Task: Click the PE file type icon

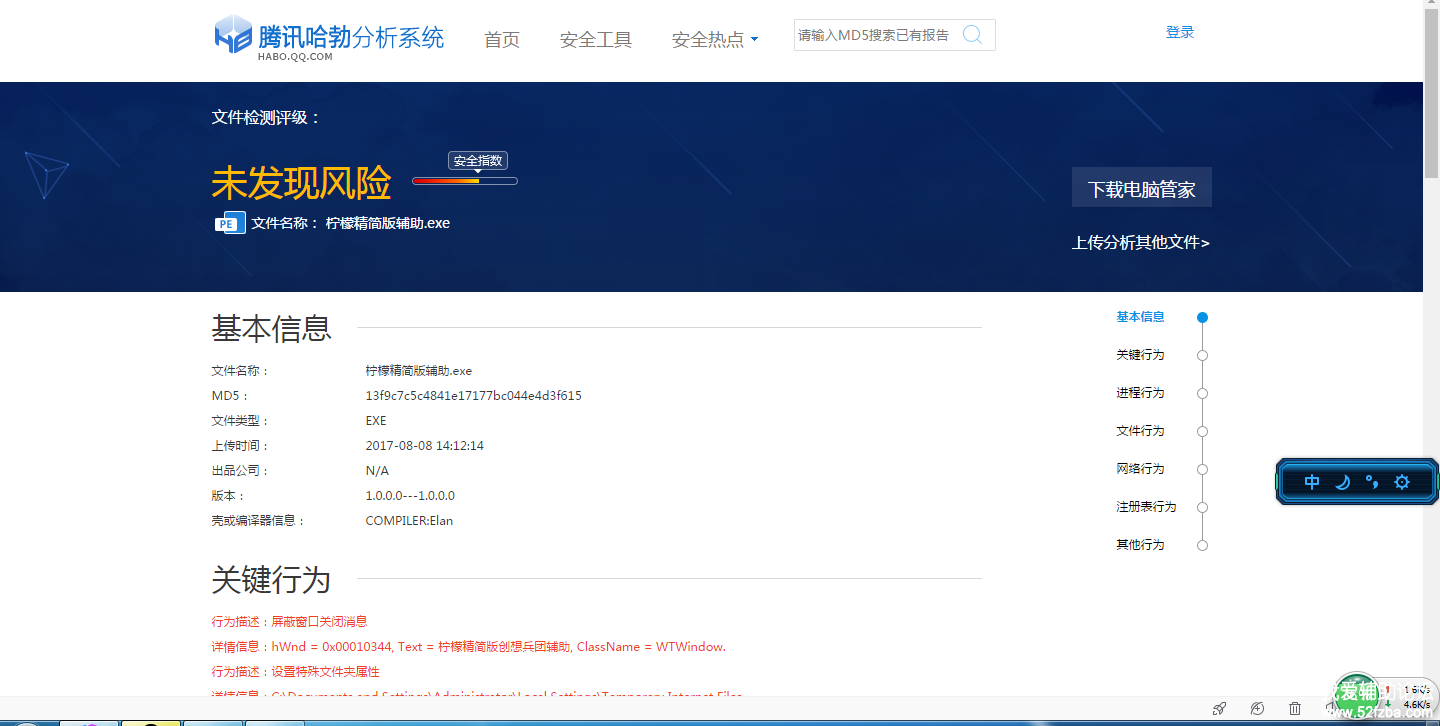Action: [x=230, y=223]
